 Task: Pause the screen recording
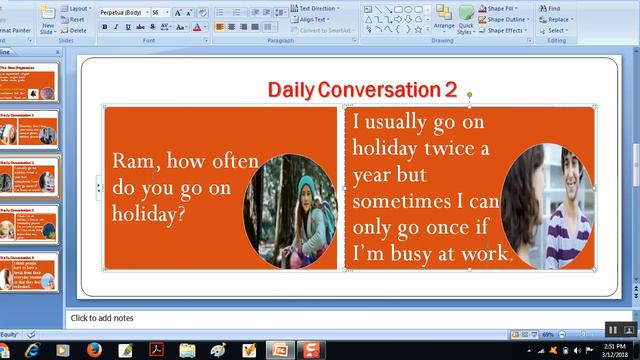(613, 330)
